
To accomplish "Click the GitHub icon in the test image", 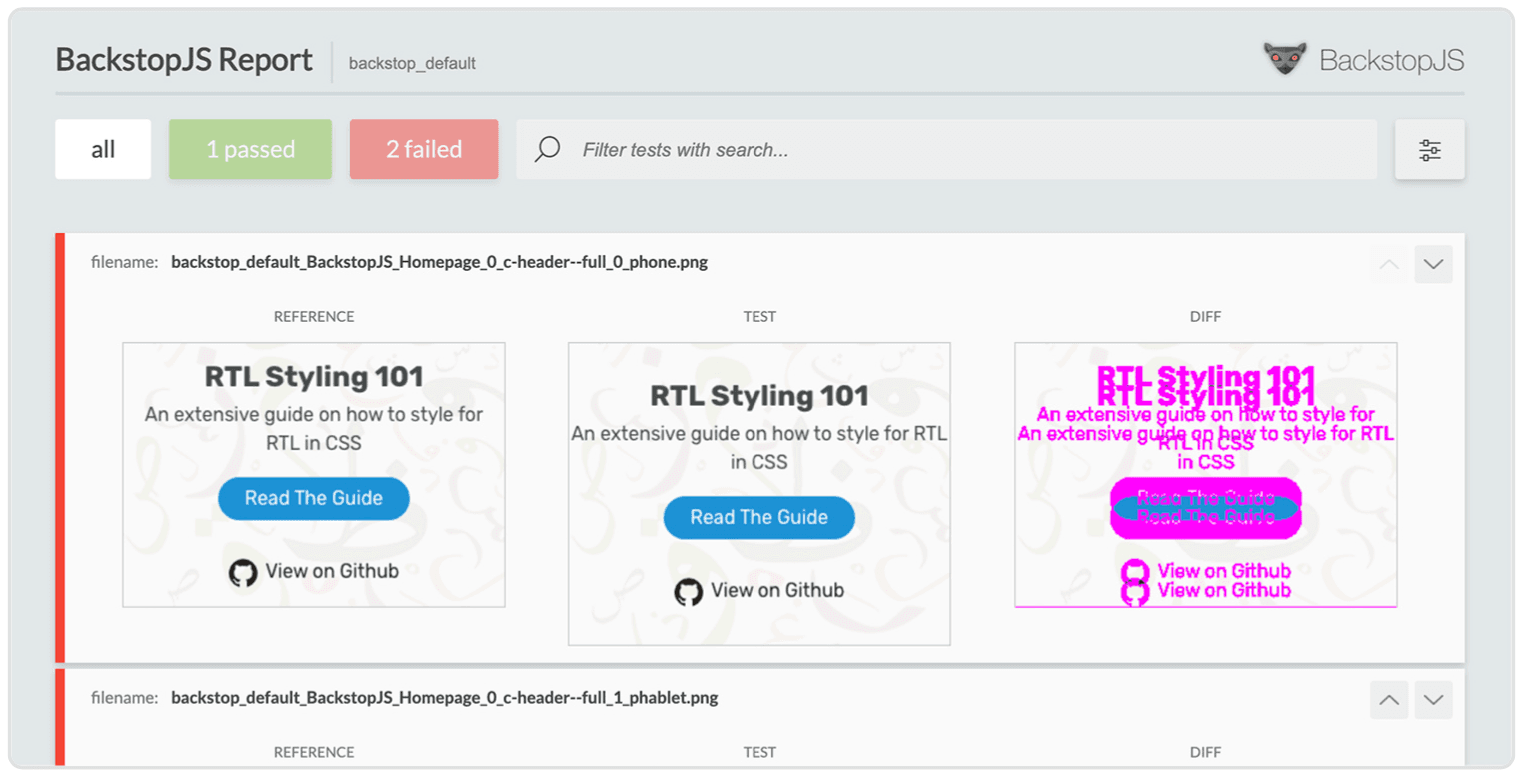I will (688, 592).
